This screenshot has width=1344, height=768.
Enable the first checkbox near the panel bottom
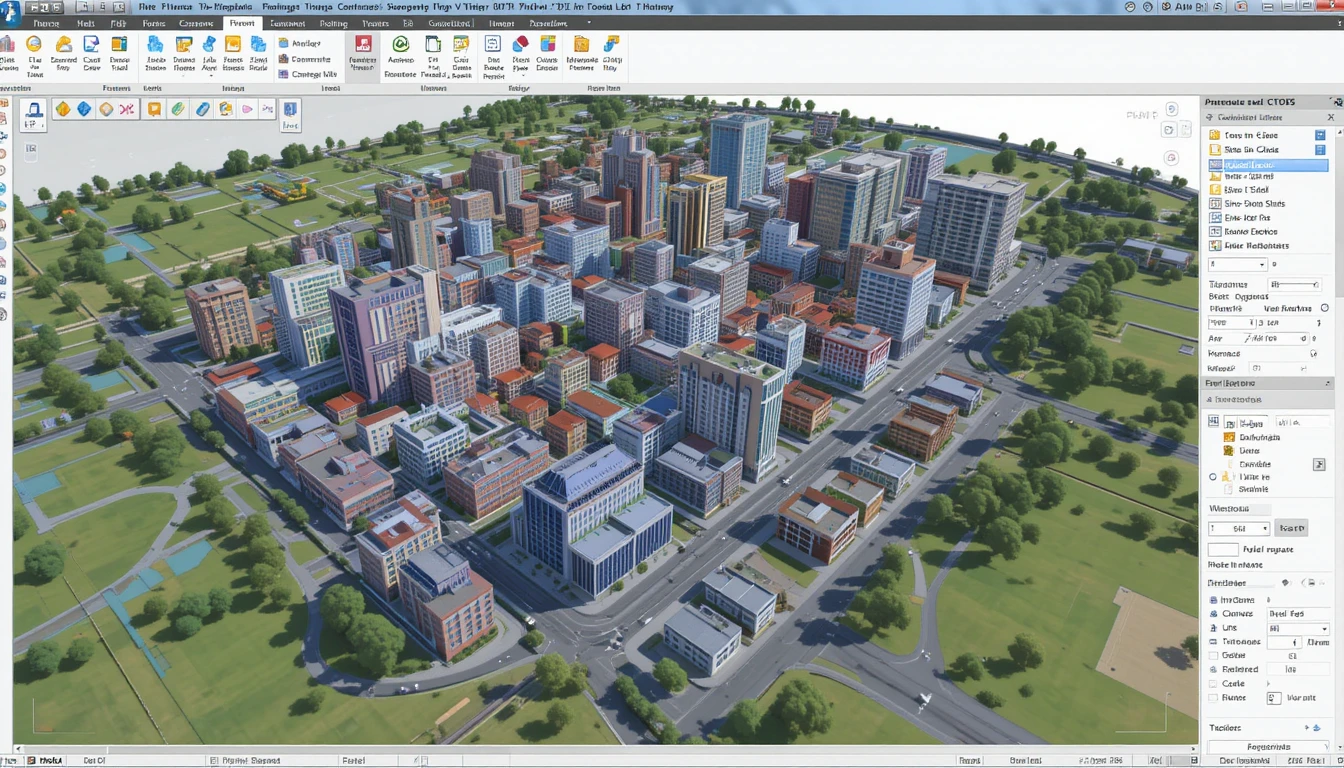click(x=1212, y=655)
